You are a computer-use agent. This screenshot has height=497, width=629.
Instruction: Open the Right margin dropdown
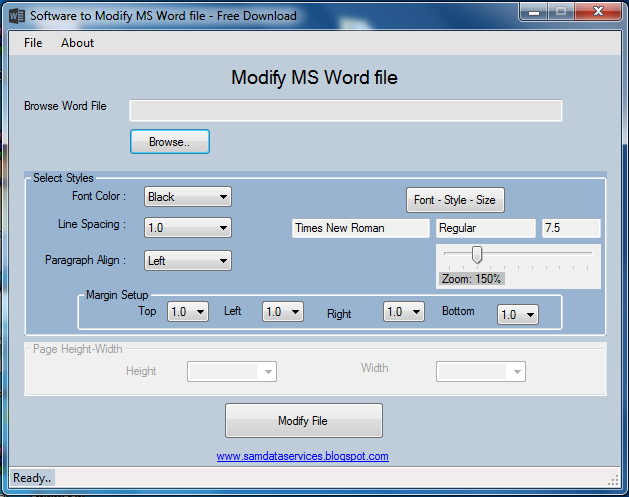pyautogui.click(x=404, y=312)
